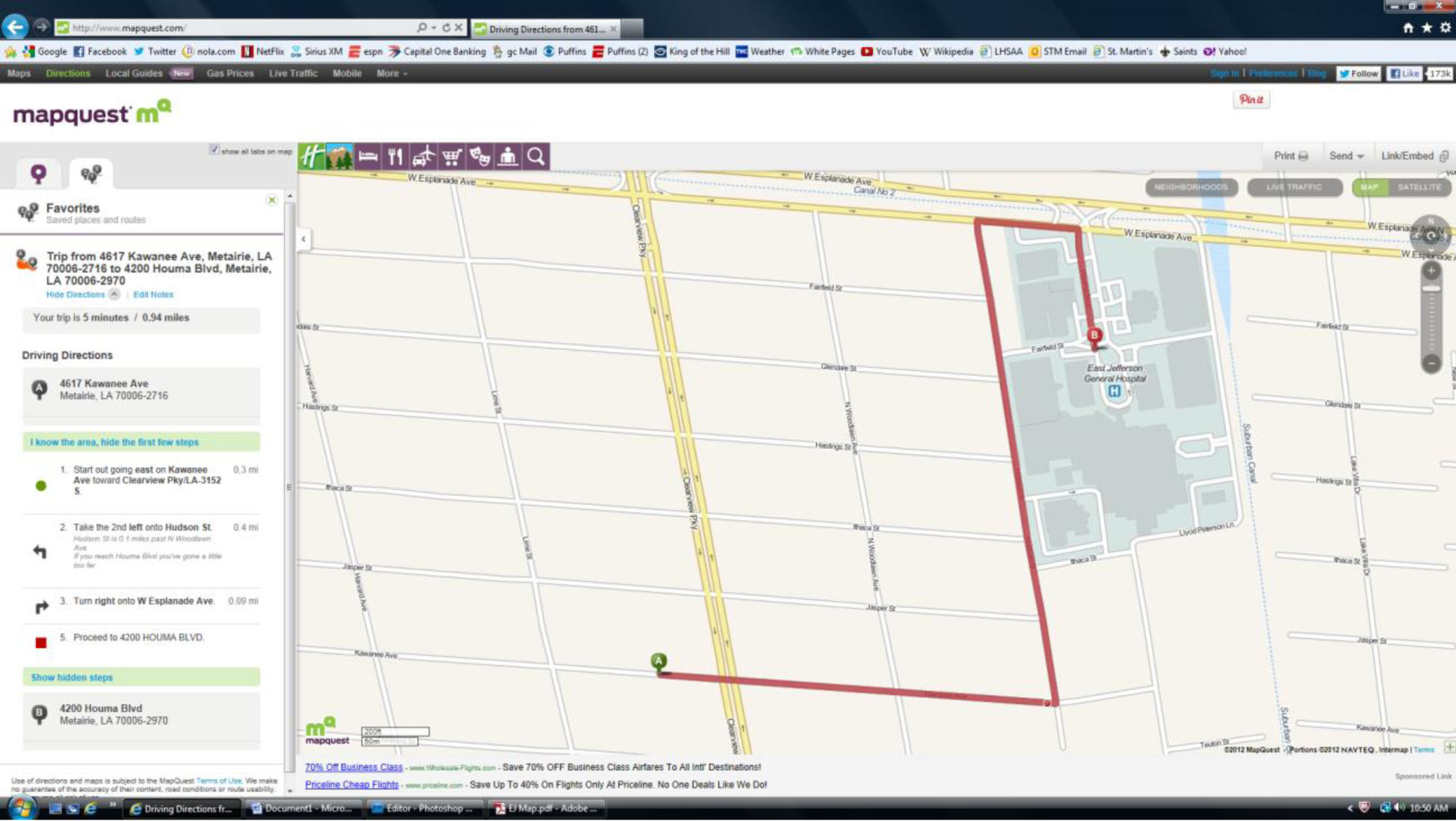This screenshot has height=821, width=1456.
Task: Open Local Guides menu item
Action: click(134, 73)
